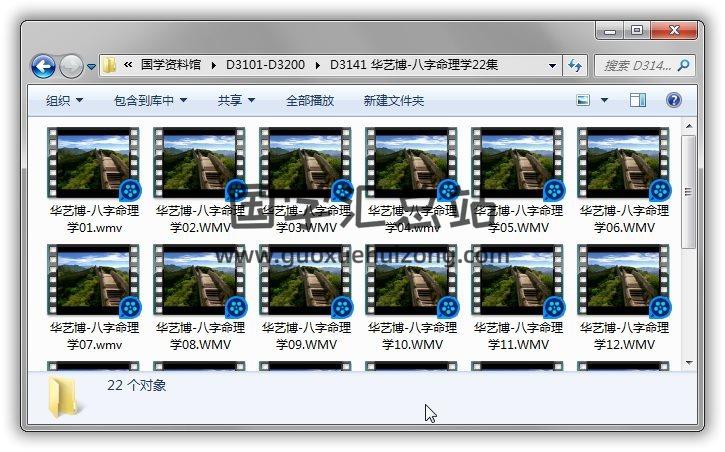725x452 pixels.
Task: Expand the arrow after 国学资料馆 breadcrumb
Action: (x=213, y=65)
